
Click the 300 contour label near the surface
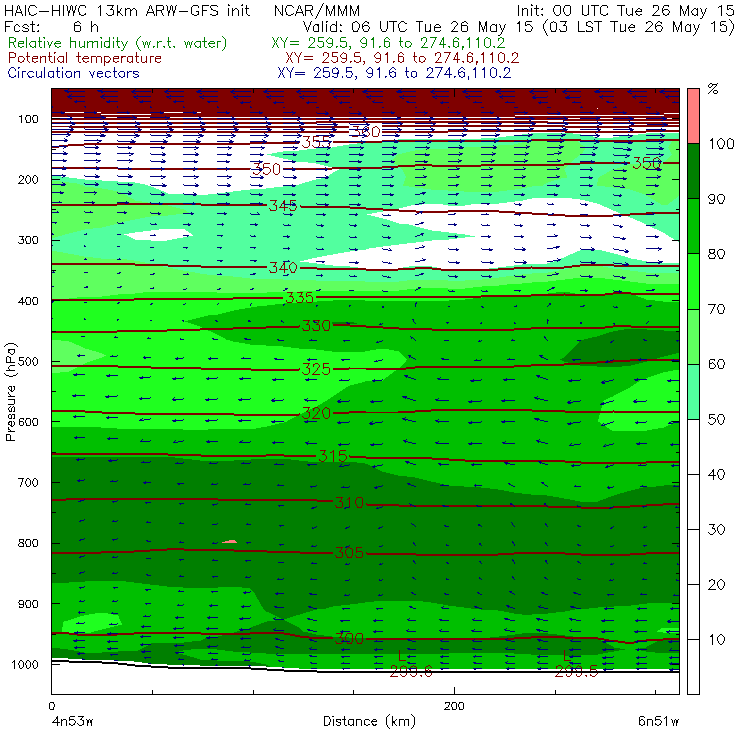pos(349,639)
